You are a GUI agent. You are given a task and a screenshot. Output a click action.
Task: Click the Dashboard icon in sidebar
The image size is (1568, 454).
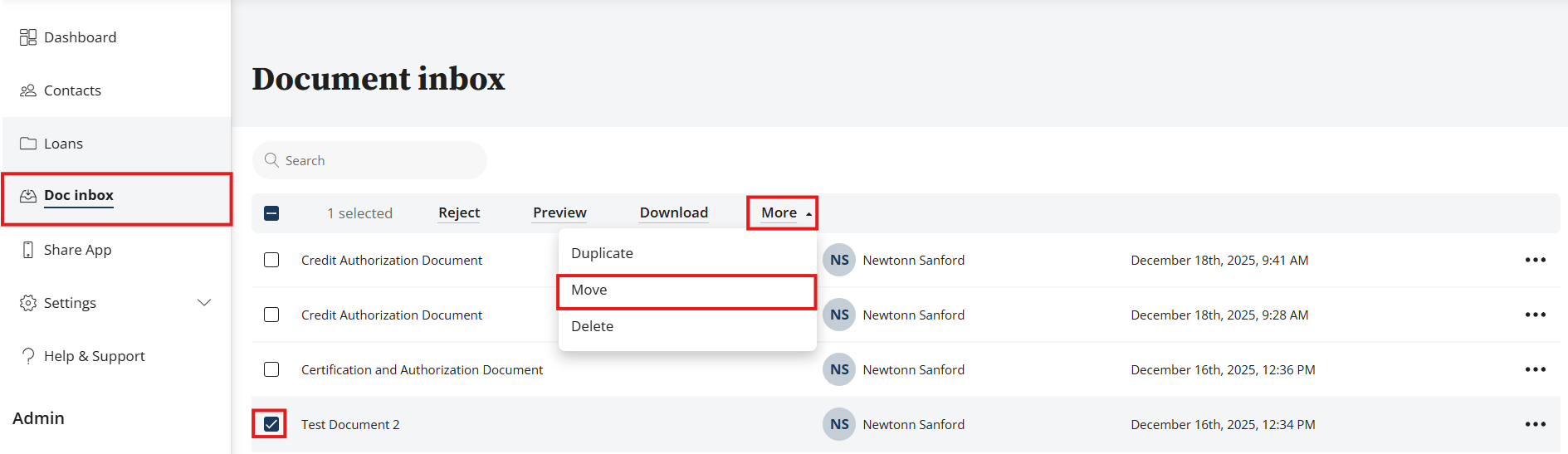click(28, 37)
